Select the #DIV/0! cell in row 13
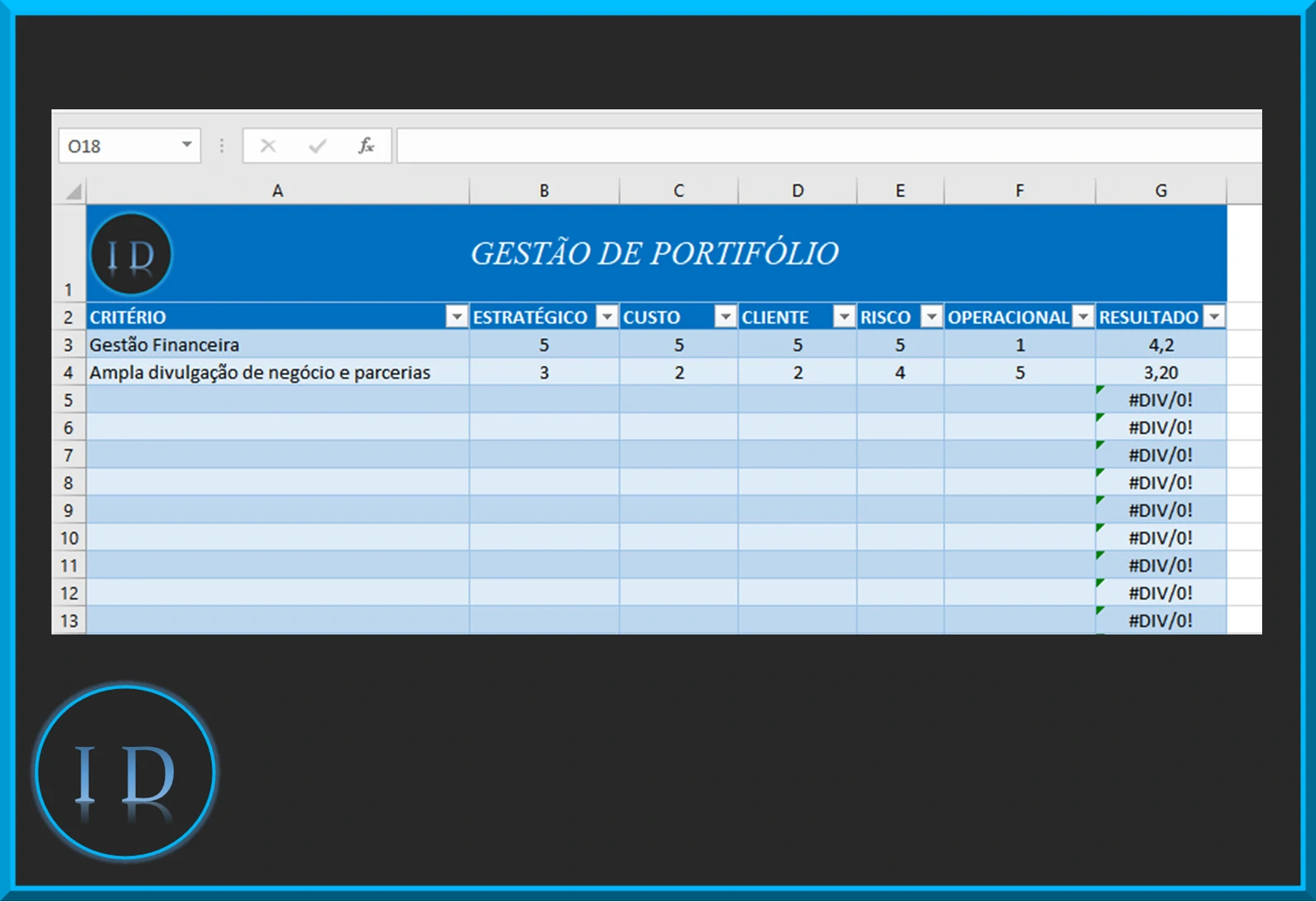Screen dimensions: 1316x902 (1161, 620)
